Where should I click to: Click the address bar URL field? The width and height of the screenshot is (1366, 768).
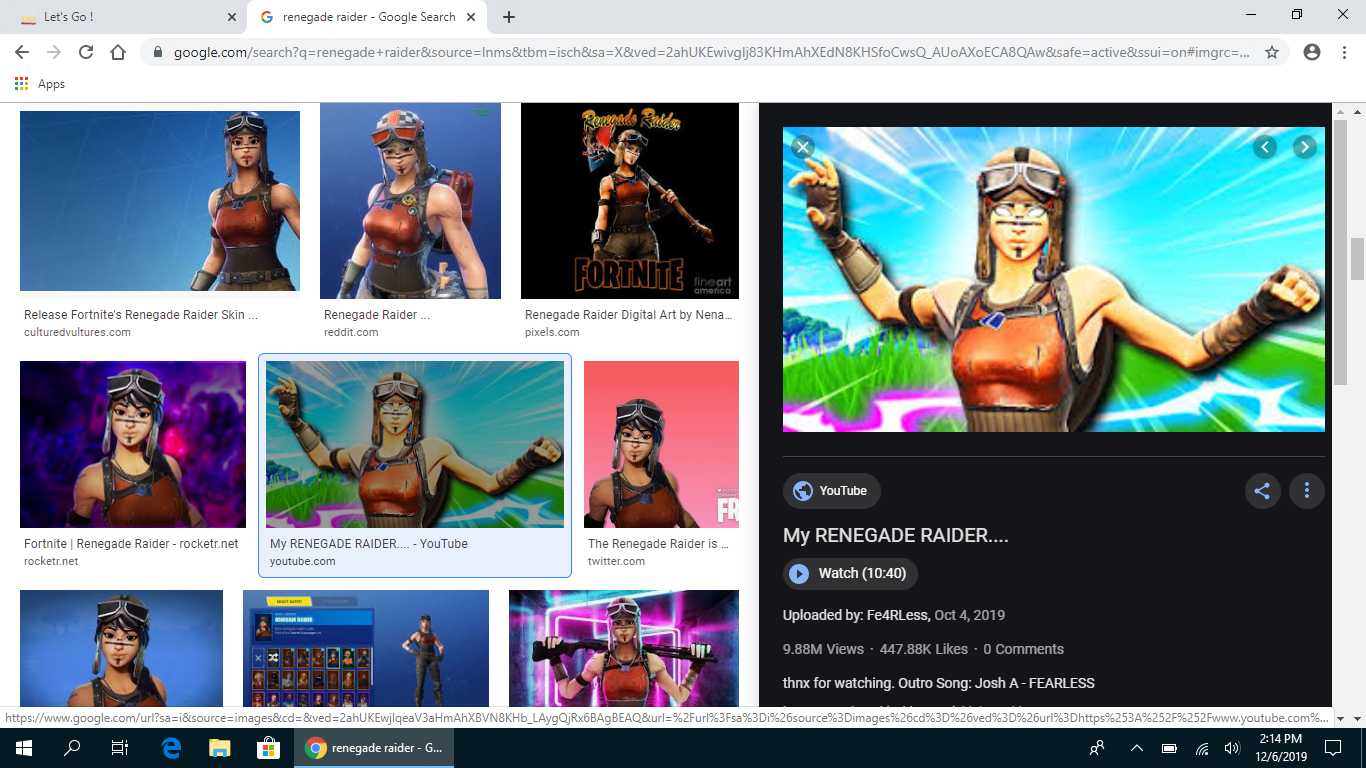711,52
